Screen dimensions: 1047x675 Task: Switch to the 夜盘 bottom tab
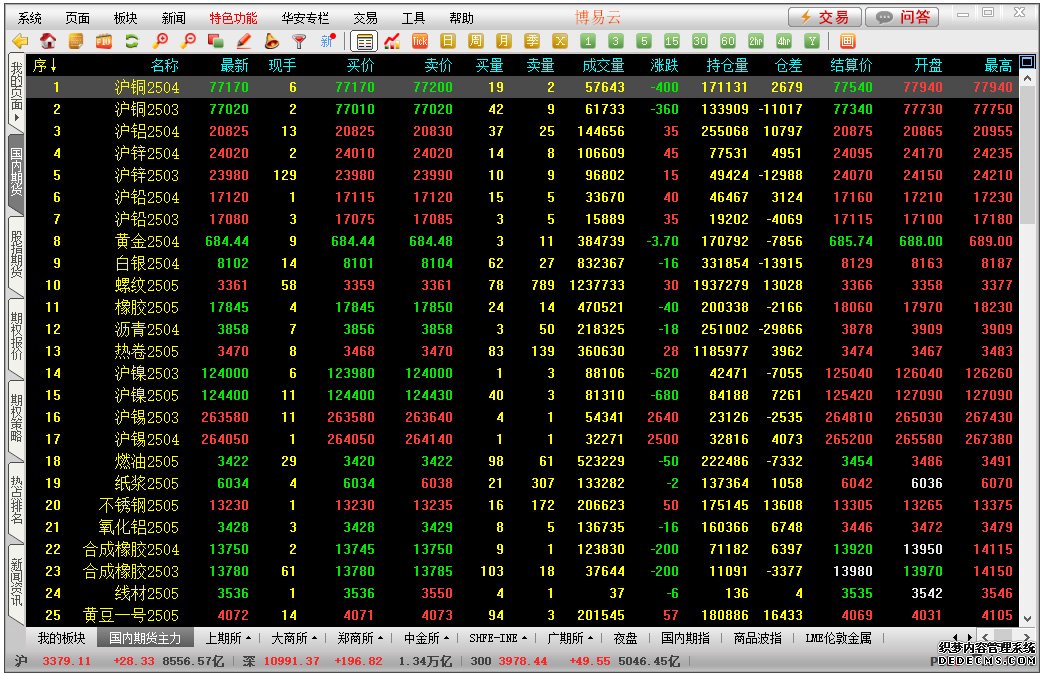coord(626,638)
